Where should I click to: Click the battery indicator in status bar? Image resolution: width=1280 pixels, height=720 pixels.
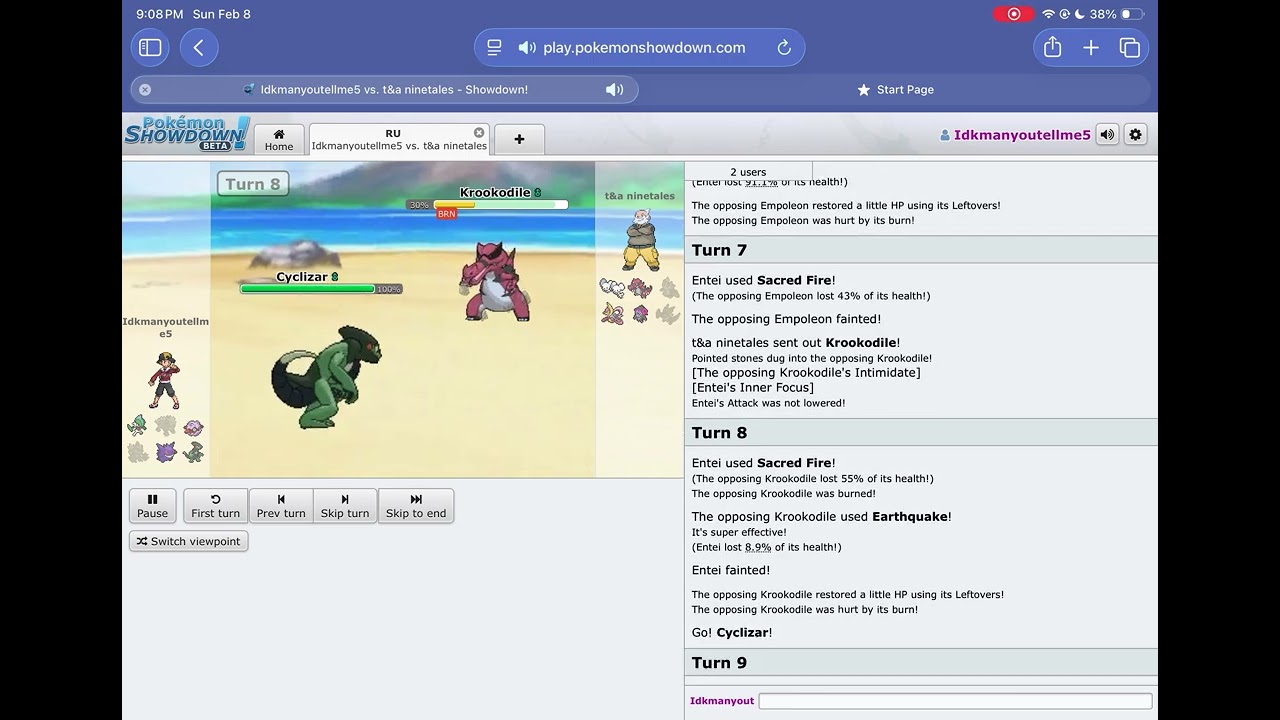coord(1131,14)
